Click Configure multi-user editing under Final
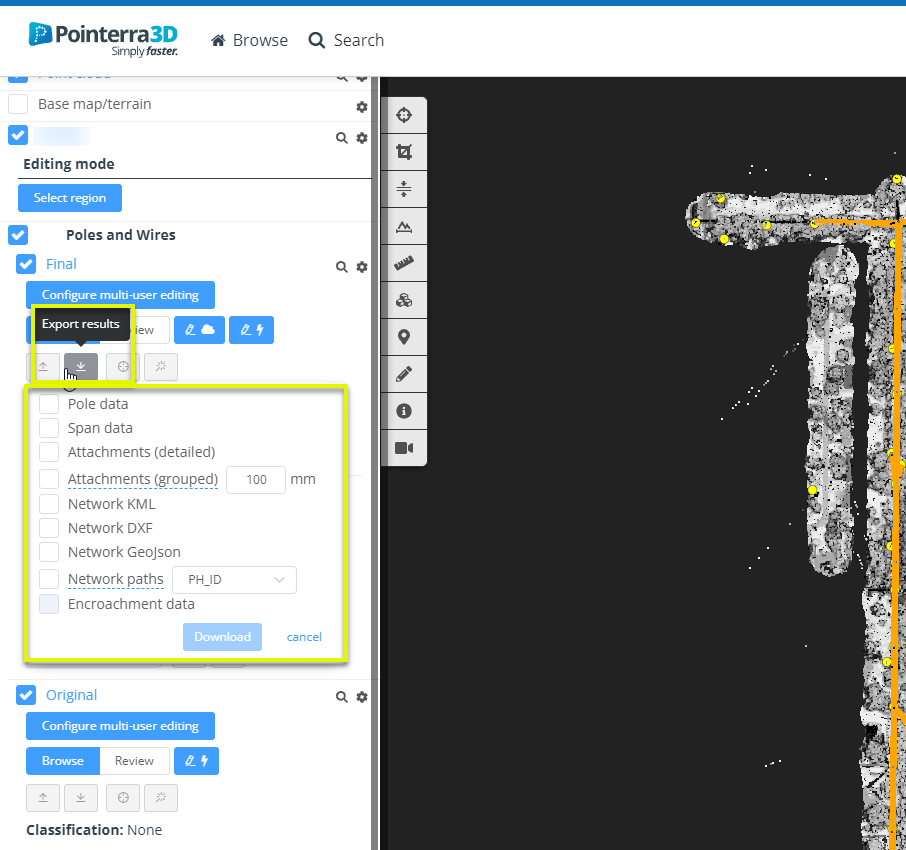This screenshot has height=850, width=906. click(120, 295)
